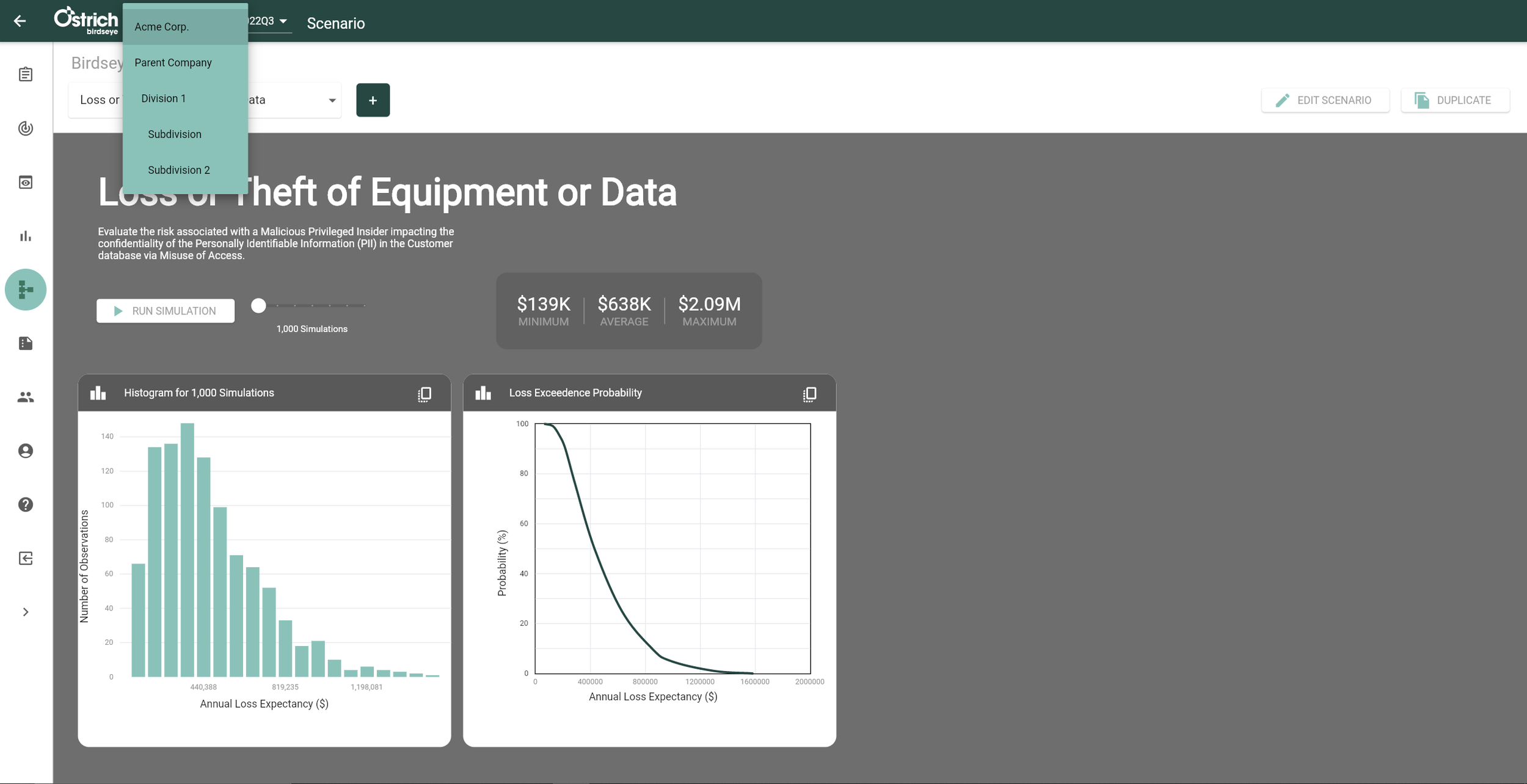Open the 22Q3 period dropdown
The height and width of the screenshot is (784, 1527).
pyautogui.click(x=271, y=21)
